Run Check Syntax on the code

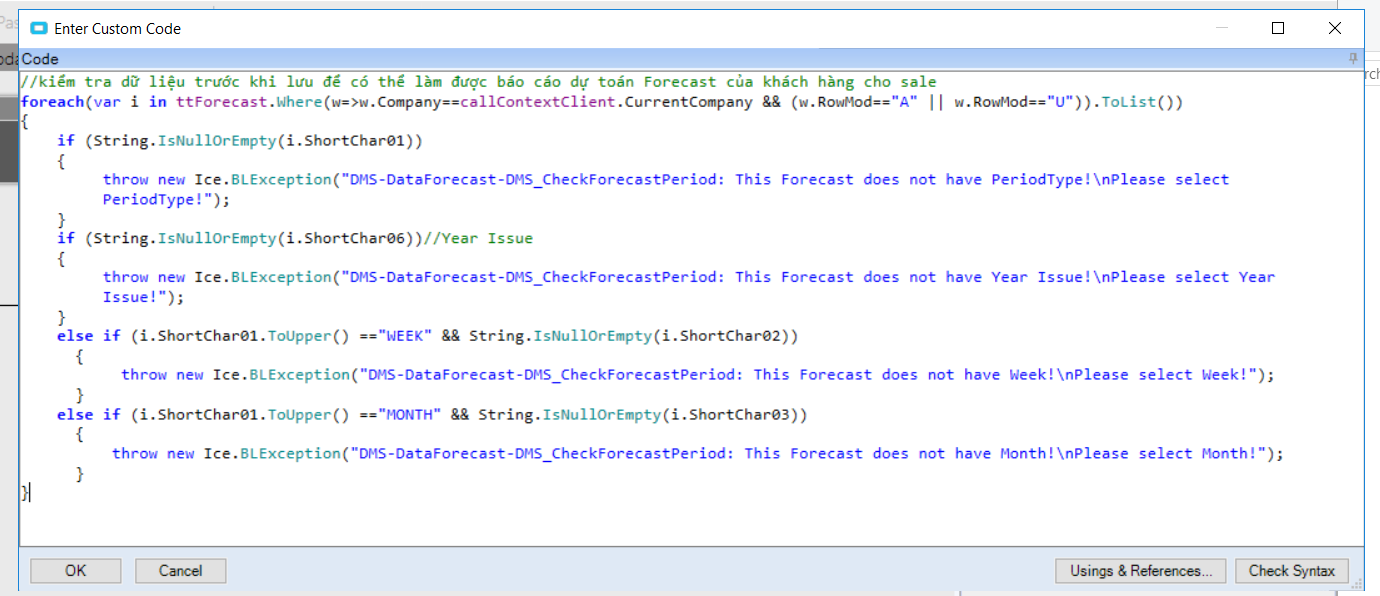click(x=1292, y=571)
